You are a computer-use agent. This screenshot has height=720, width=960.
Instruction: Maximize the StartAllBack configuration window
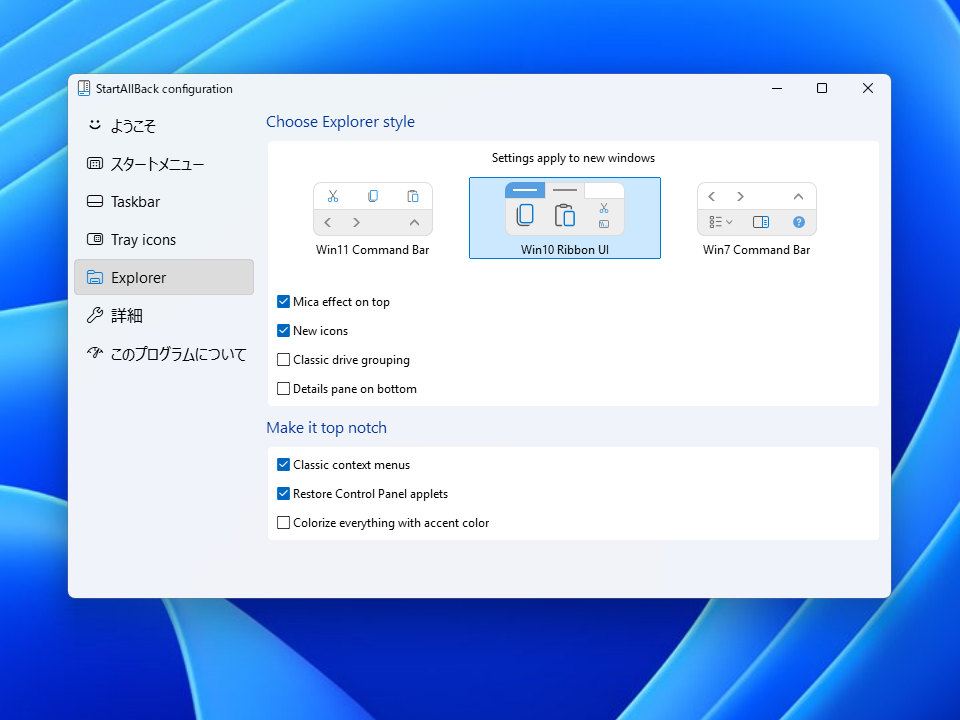click(822, 88)
